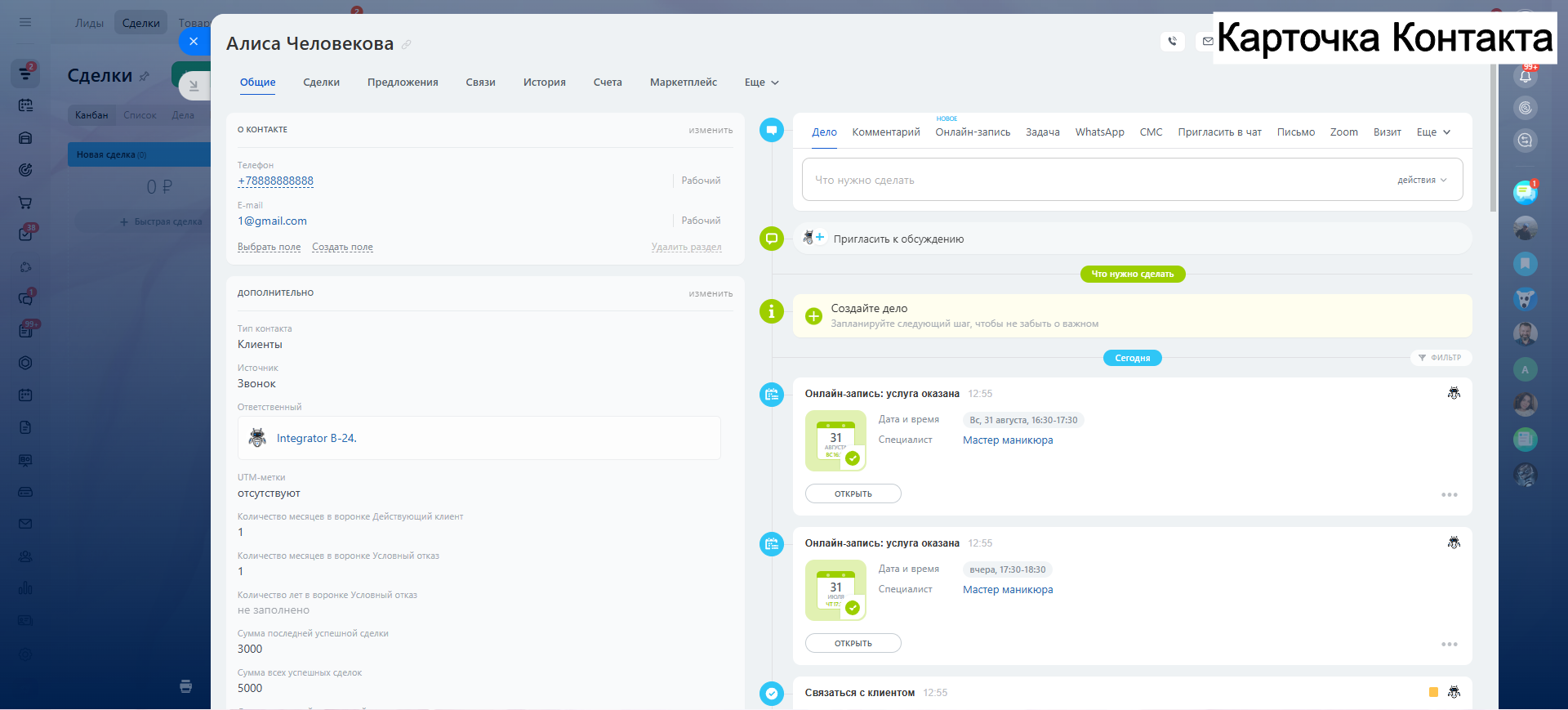Screen dimensions: 1568x710
Task: Close the contact card with blue X
Action: tap(194, 41)
